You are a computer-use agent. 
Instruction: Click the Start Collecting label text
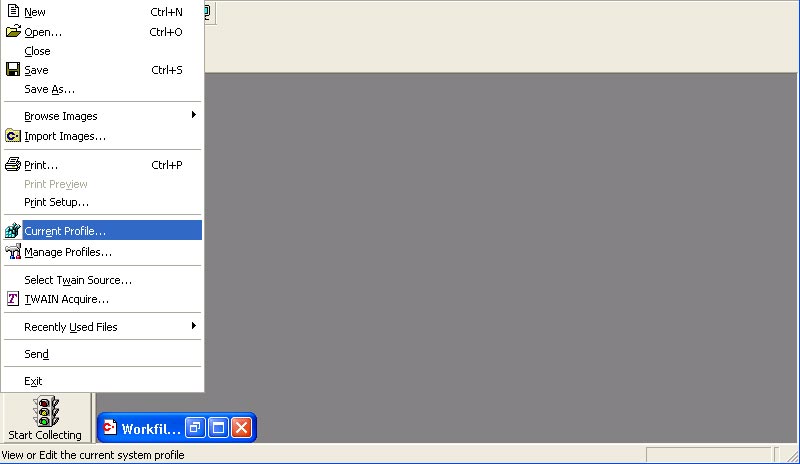(45, 435)
